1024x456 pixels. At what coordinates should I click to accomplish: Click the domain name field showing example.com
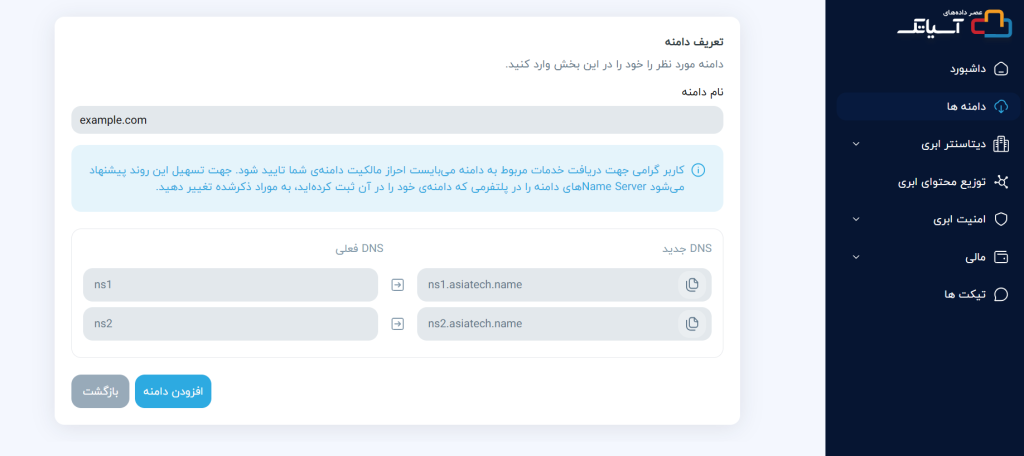pos(397,120)
